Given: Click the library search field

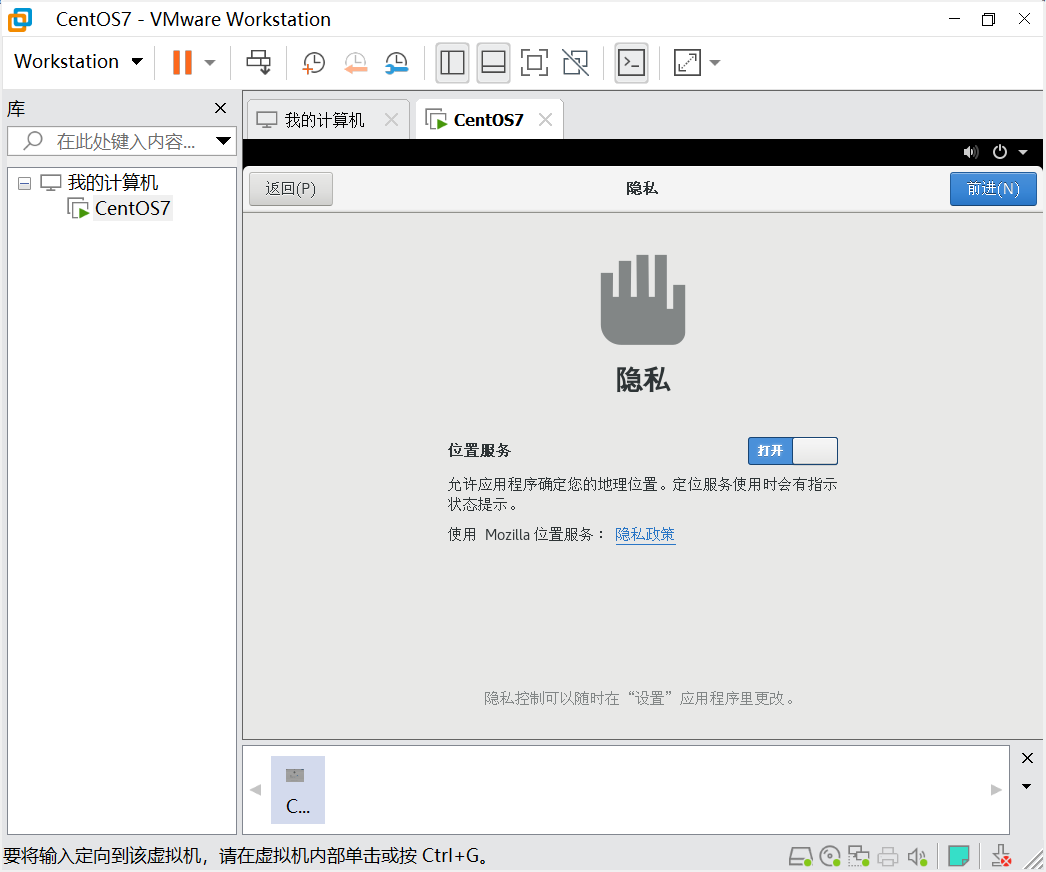Looking at the screenshot, I should [122, 141].
